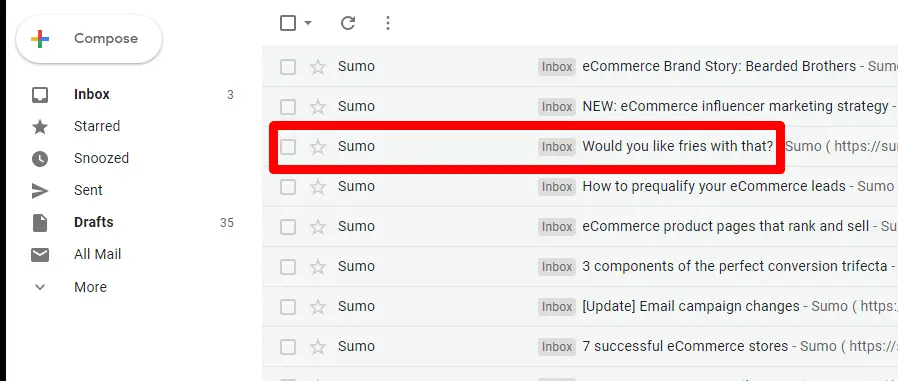Click the Sent paper-plane icon

coord(40,191)
